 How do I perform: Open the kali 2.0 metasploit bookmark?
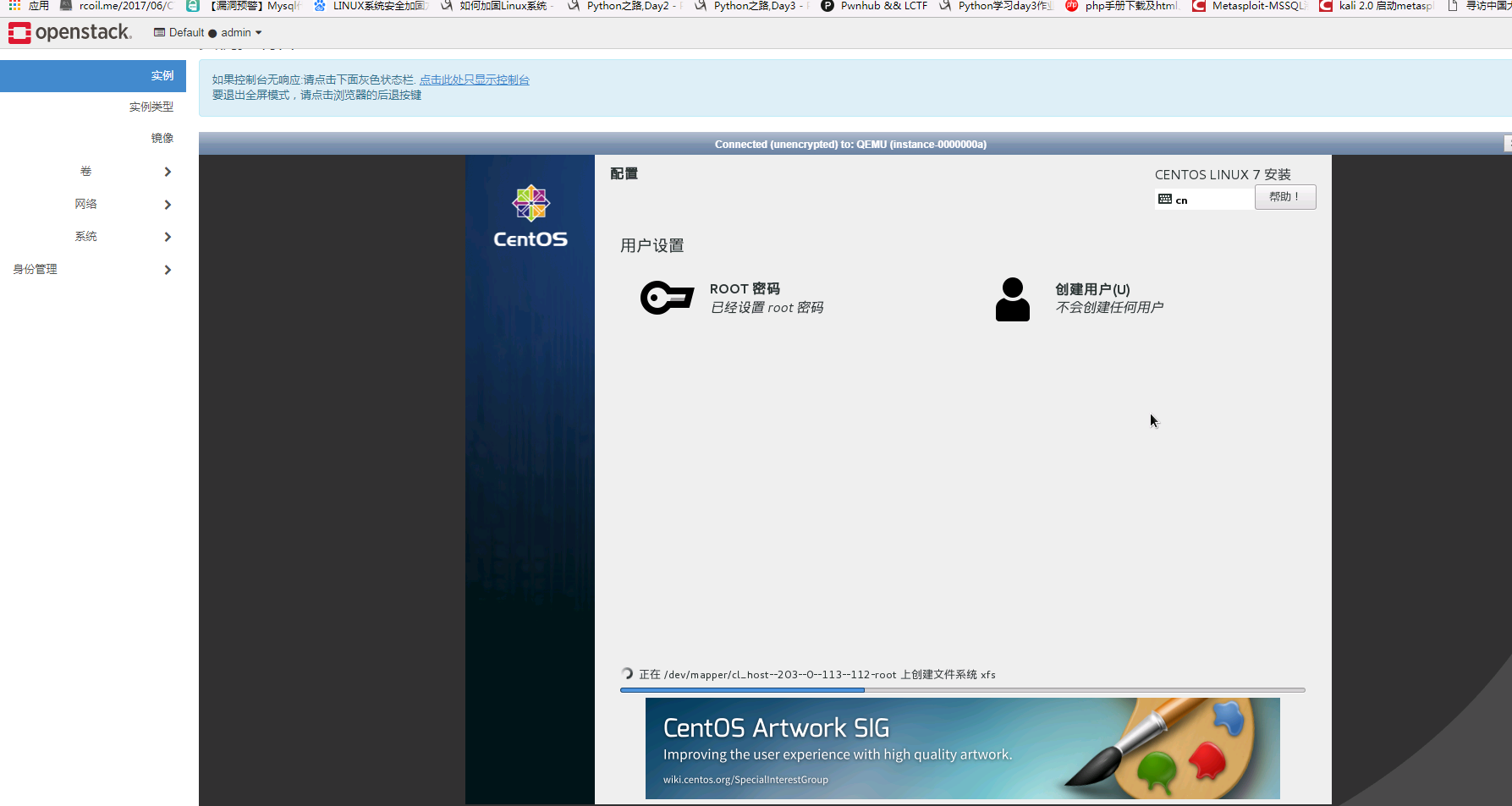tap(1377, 6)
